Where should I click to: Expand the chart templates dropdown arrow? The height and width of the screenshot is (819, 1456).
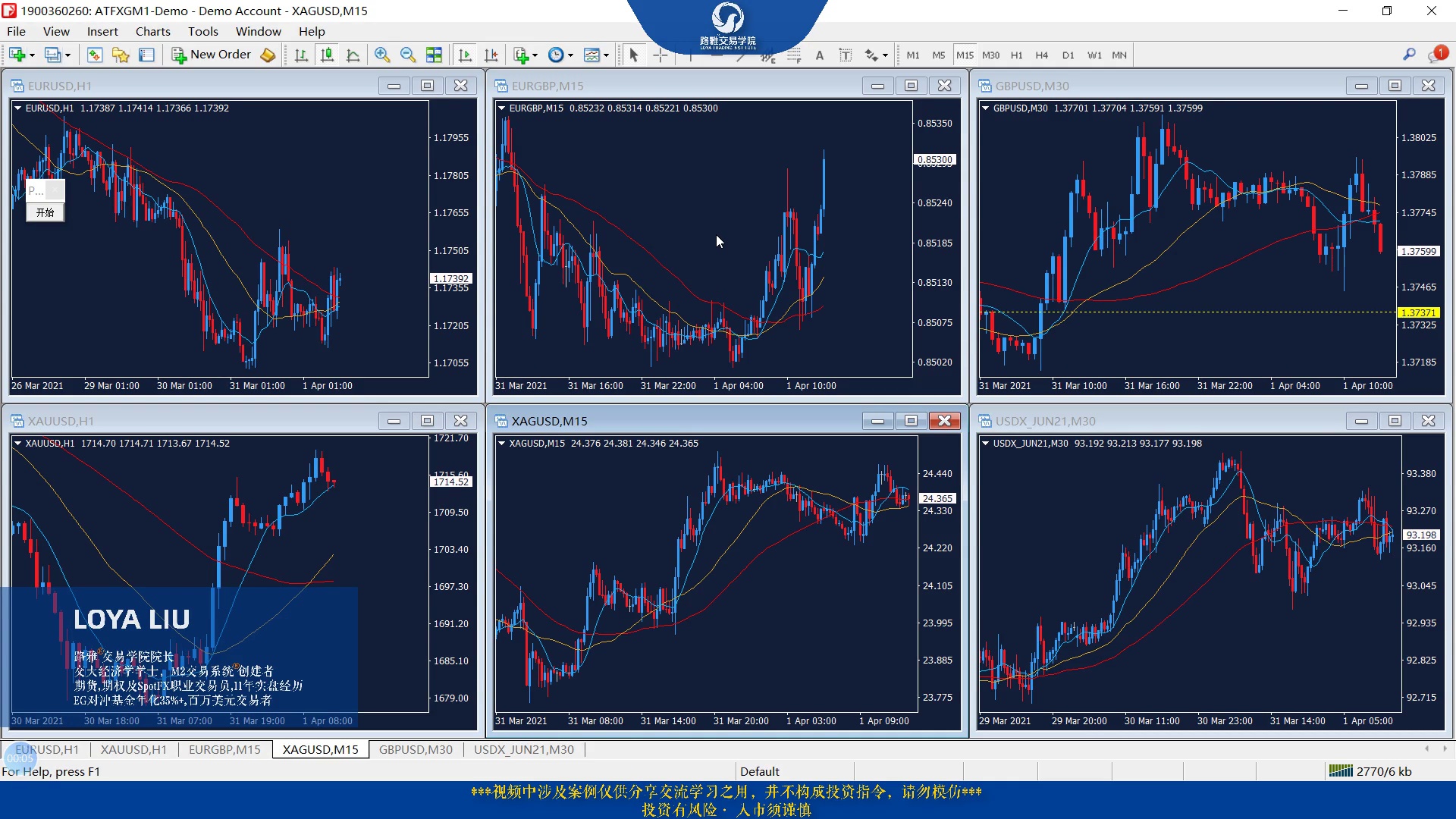(x=606, y=55)
